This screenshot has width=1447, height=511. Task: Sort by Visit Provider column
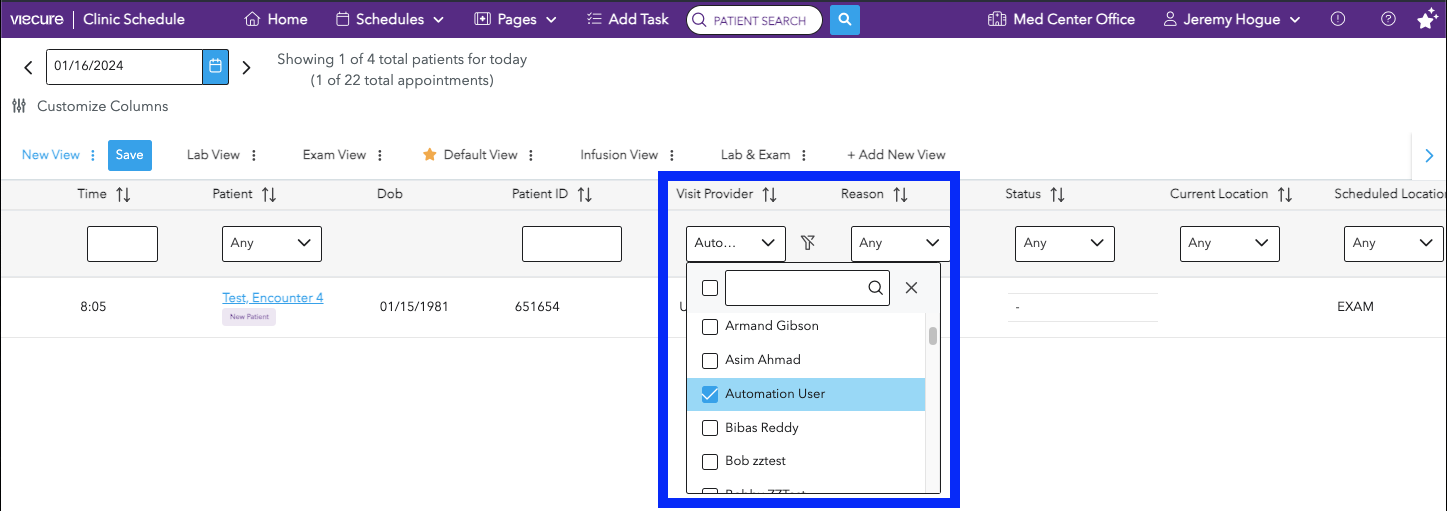[769, 195]
